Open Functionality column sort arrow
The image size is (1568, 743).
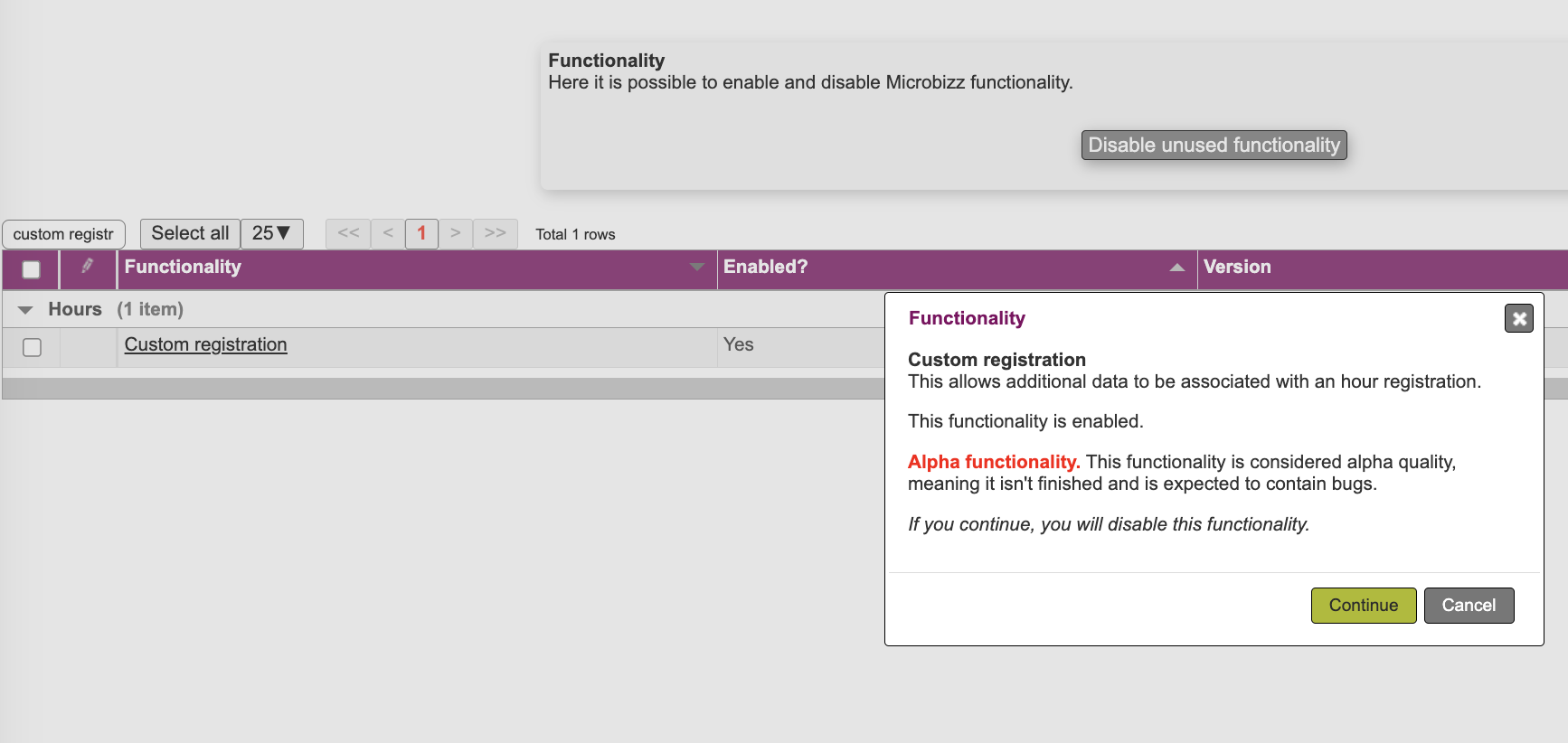pos(696,268)
